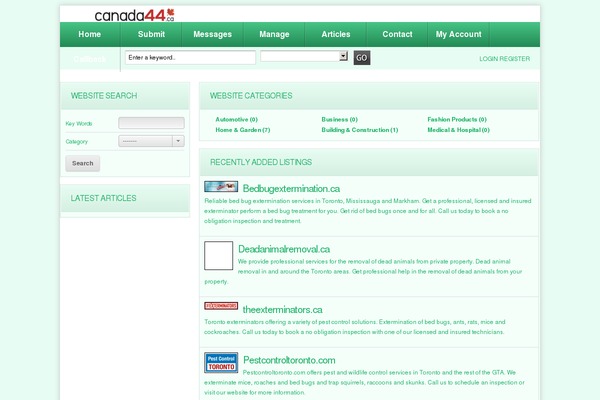Click the 'Toronto exterminators offering' description text
Viewport: 600px width, 400px height.
(355, 327)
